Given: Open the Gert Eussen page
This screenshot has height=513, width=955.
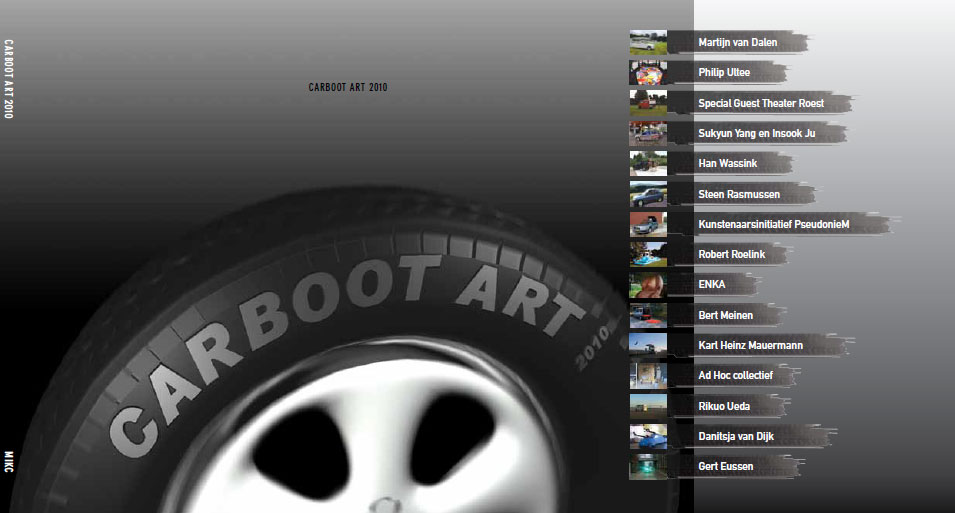Looking at the screenshot, I should tap(725, 467).
